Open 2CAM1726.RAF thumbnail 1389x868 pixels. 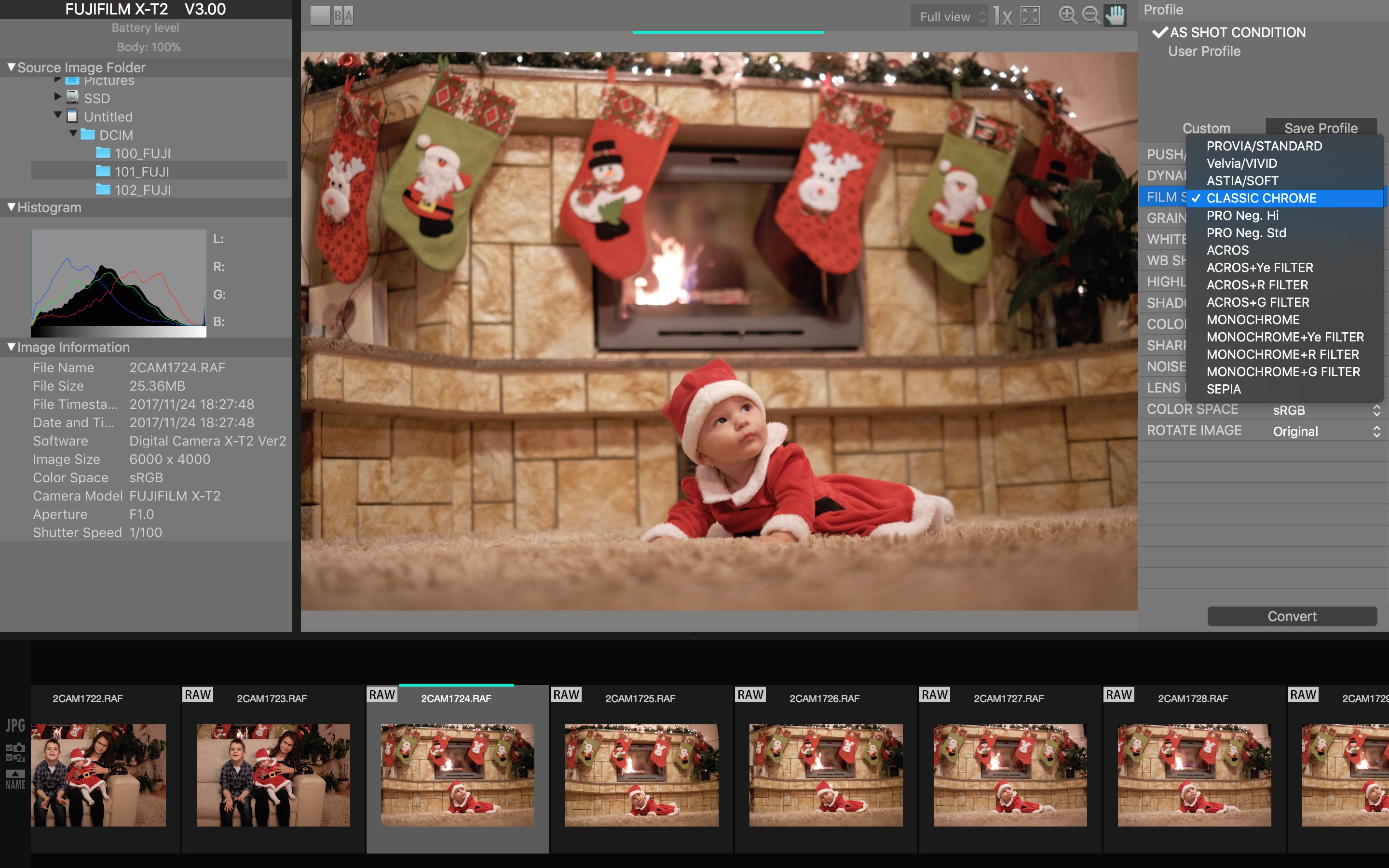tap(826, 775)
